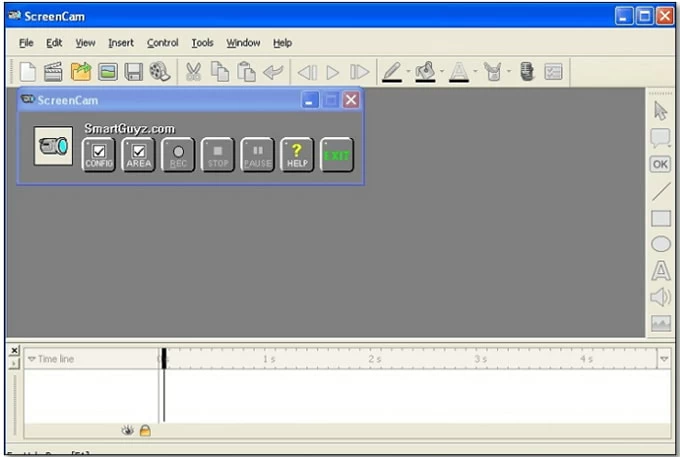Choose the speech balloon callout tool
This screenshot has height=457, width=680.
(660, 137)
